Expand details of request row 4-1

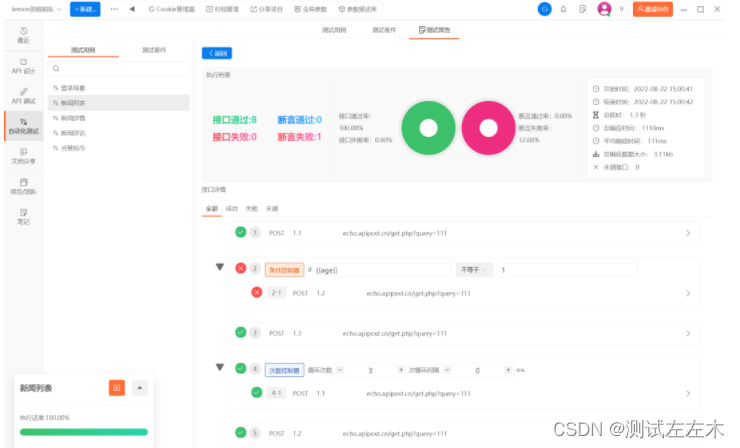(688, 393)
